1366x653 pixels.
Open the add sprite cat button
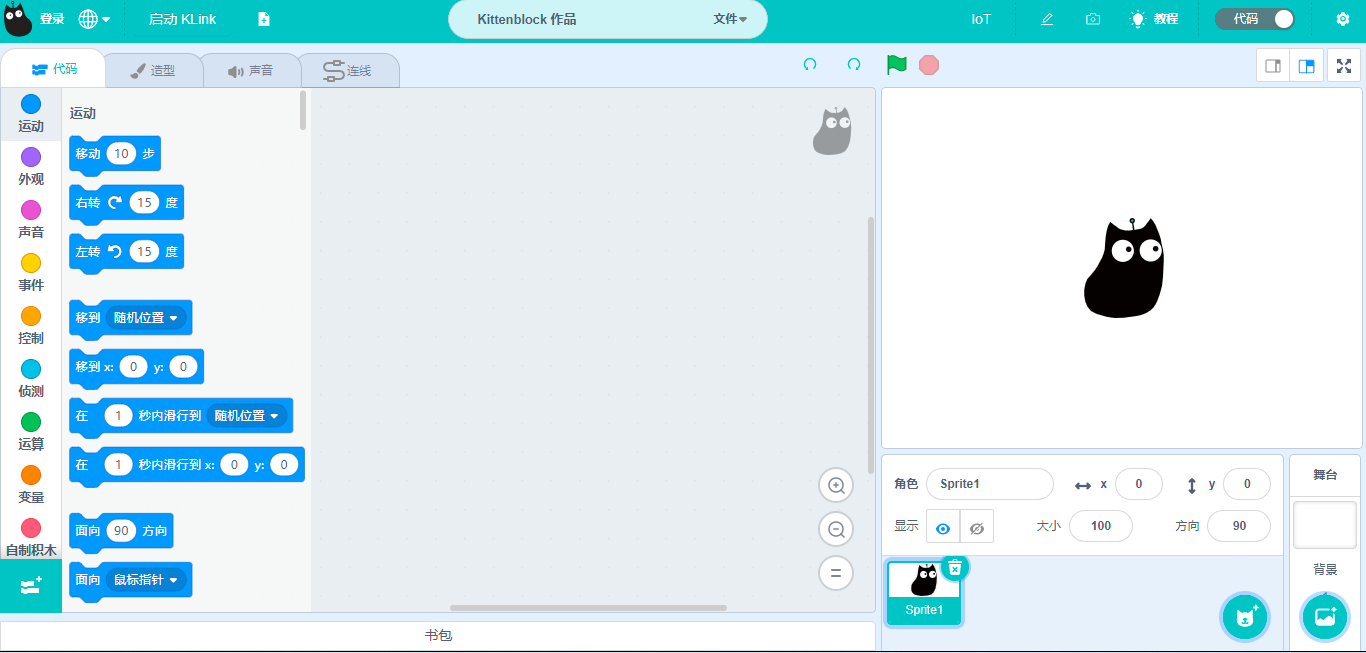pos(1245,616)
